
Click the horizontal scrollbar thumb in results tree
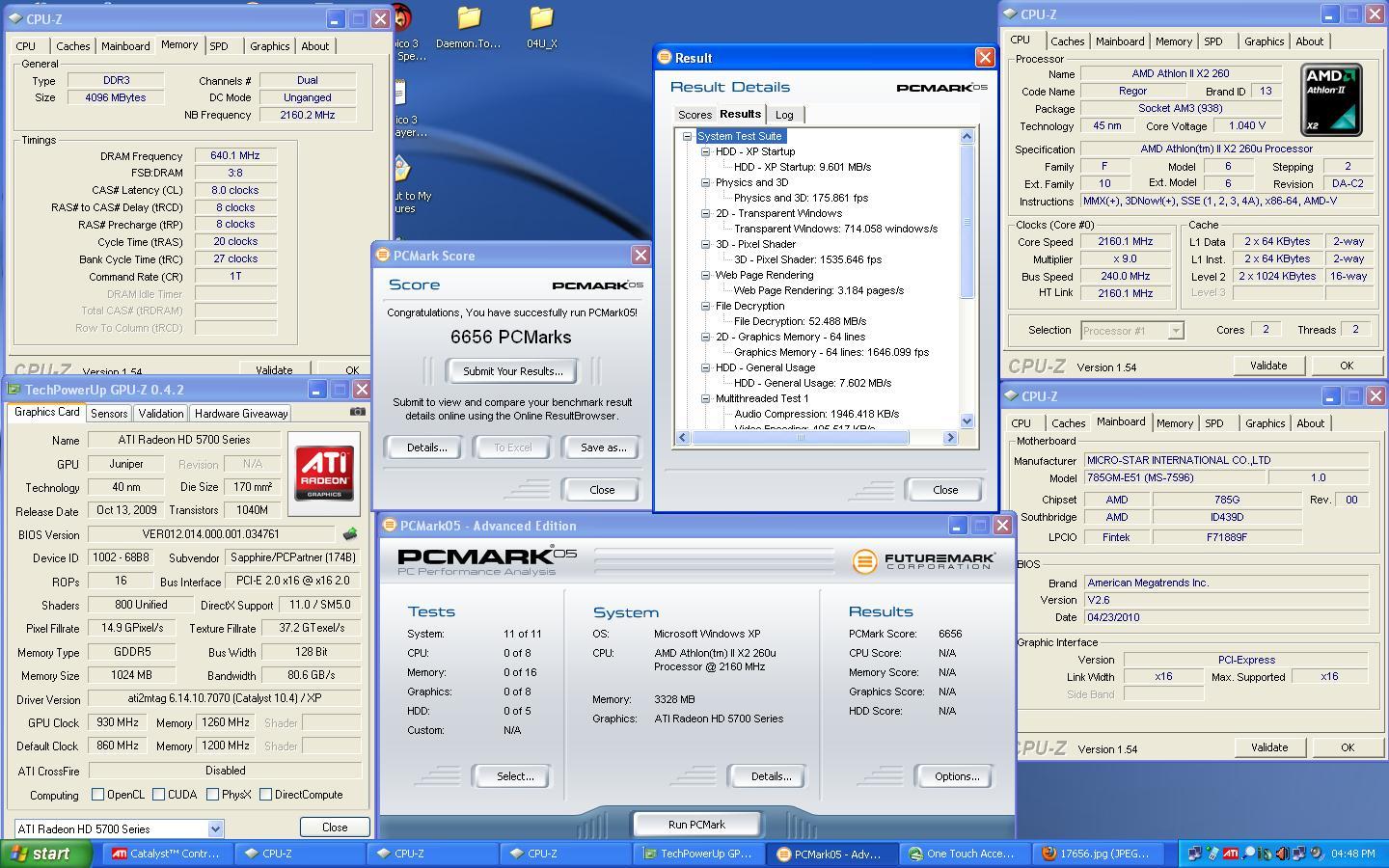[800, 438]
